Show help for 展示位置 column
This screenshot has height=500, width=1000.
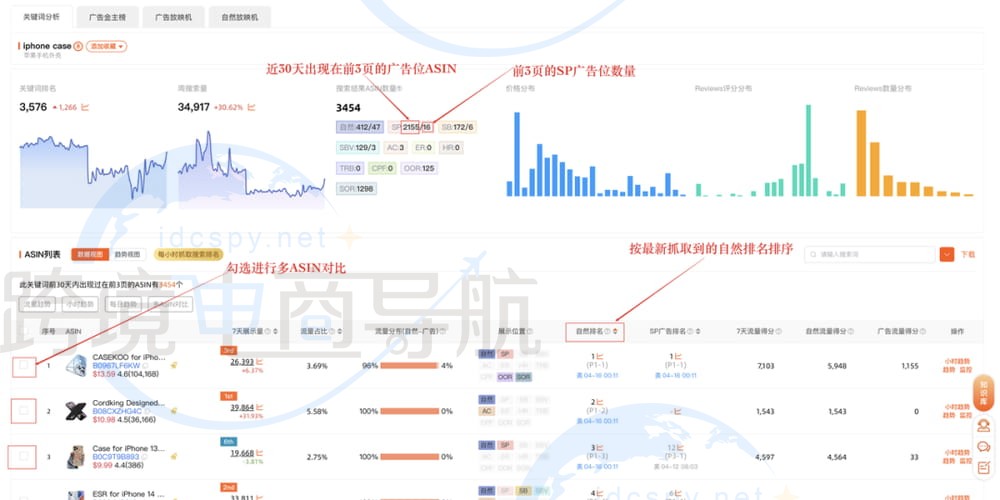point(530,332)
